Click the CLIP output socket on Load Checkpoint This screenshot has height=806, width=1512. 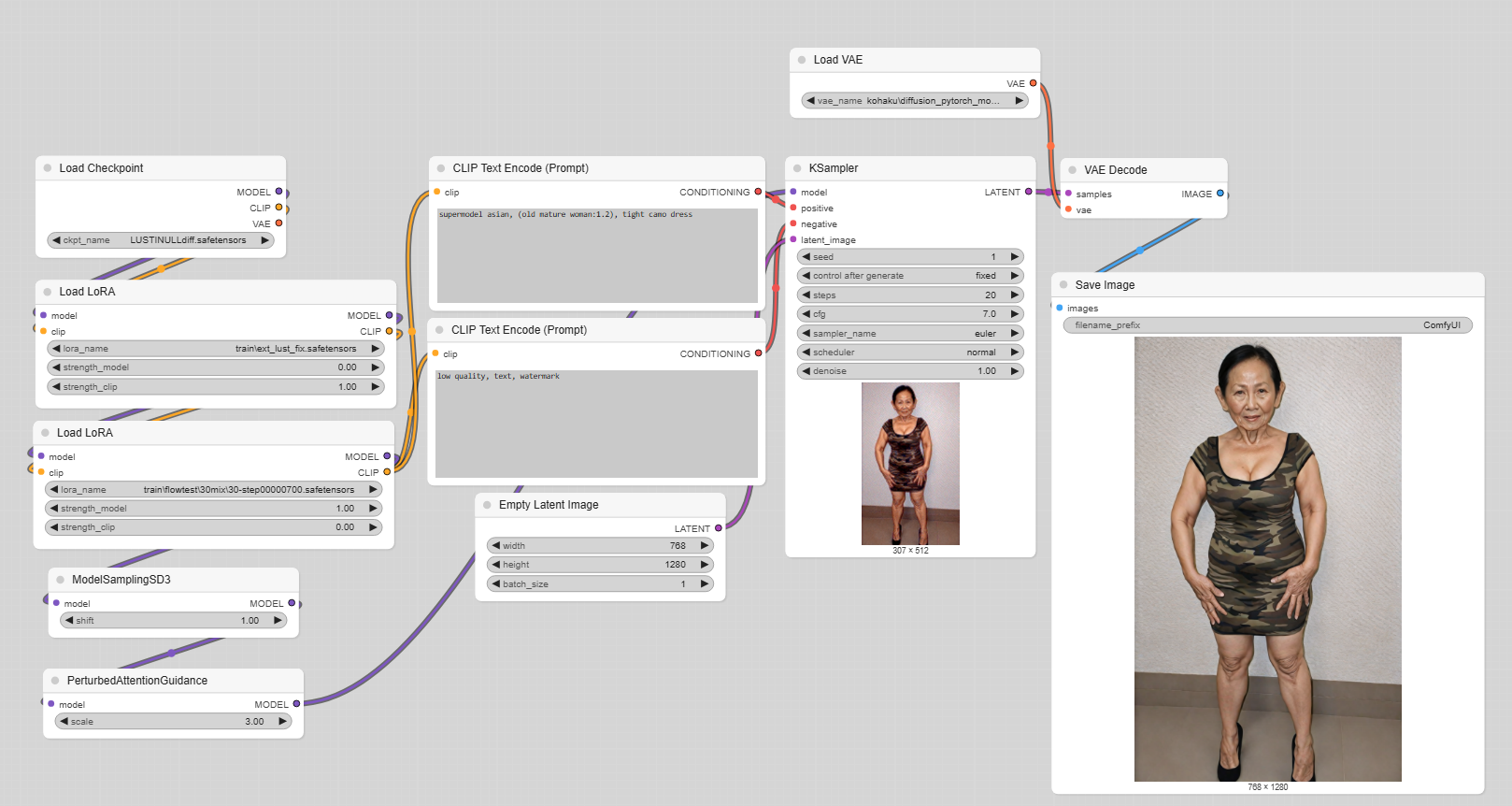pyautogui.click(x=278, y=208)
